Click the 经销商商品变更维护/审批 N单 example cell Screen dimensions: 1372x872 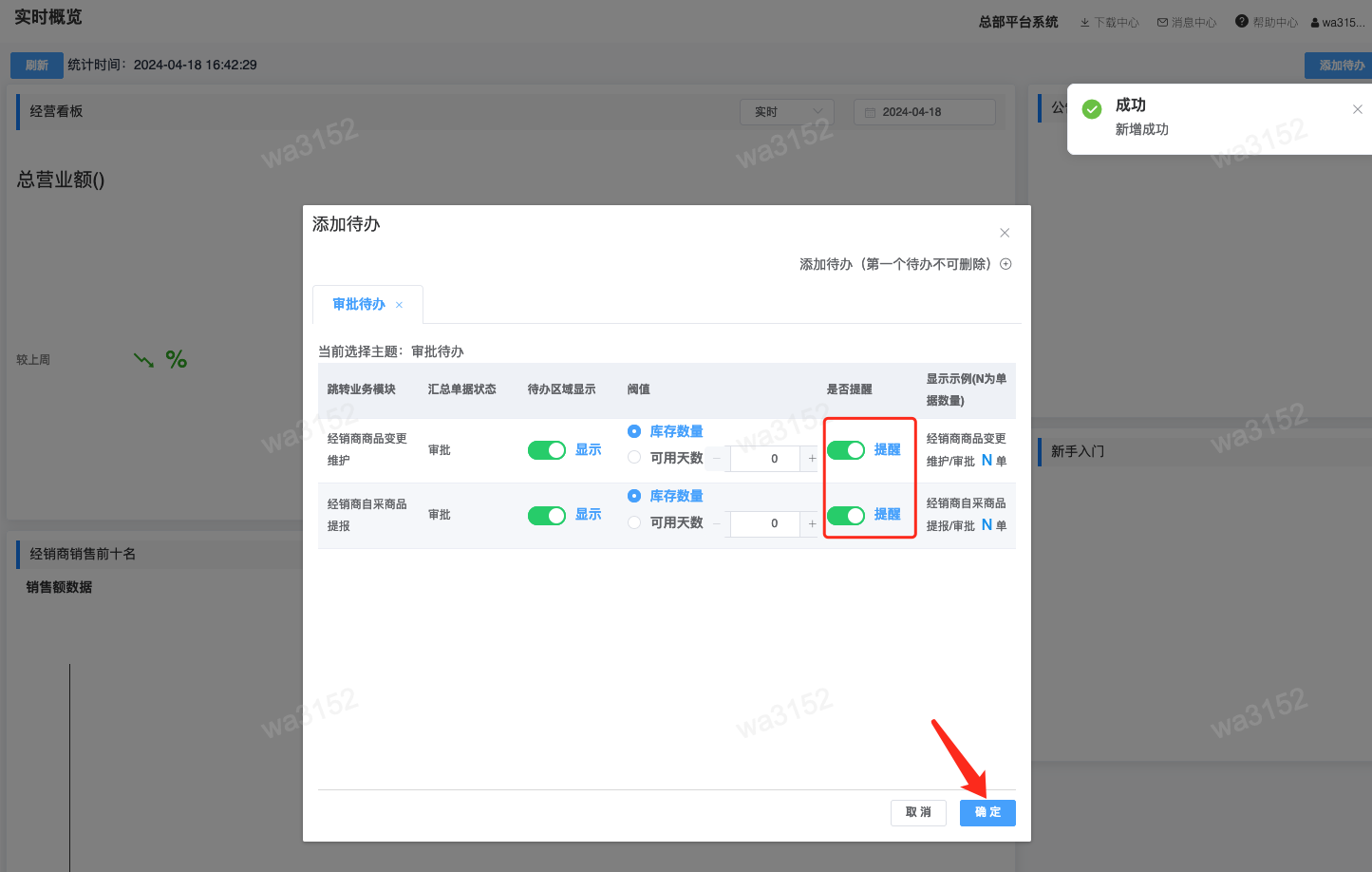pyautogui.click(x=967, y=449)
